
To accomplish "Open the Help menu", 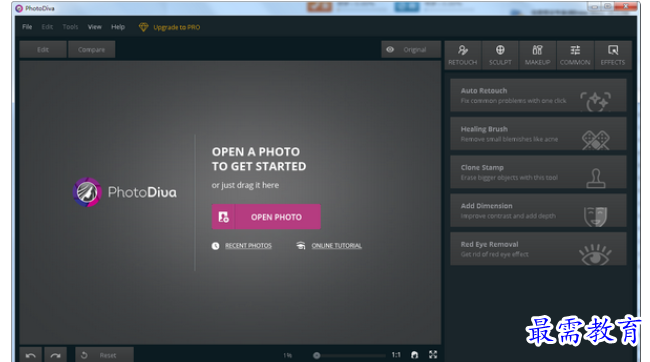I will (118, 27).
